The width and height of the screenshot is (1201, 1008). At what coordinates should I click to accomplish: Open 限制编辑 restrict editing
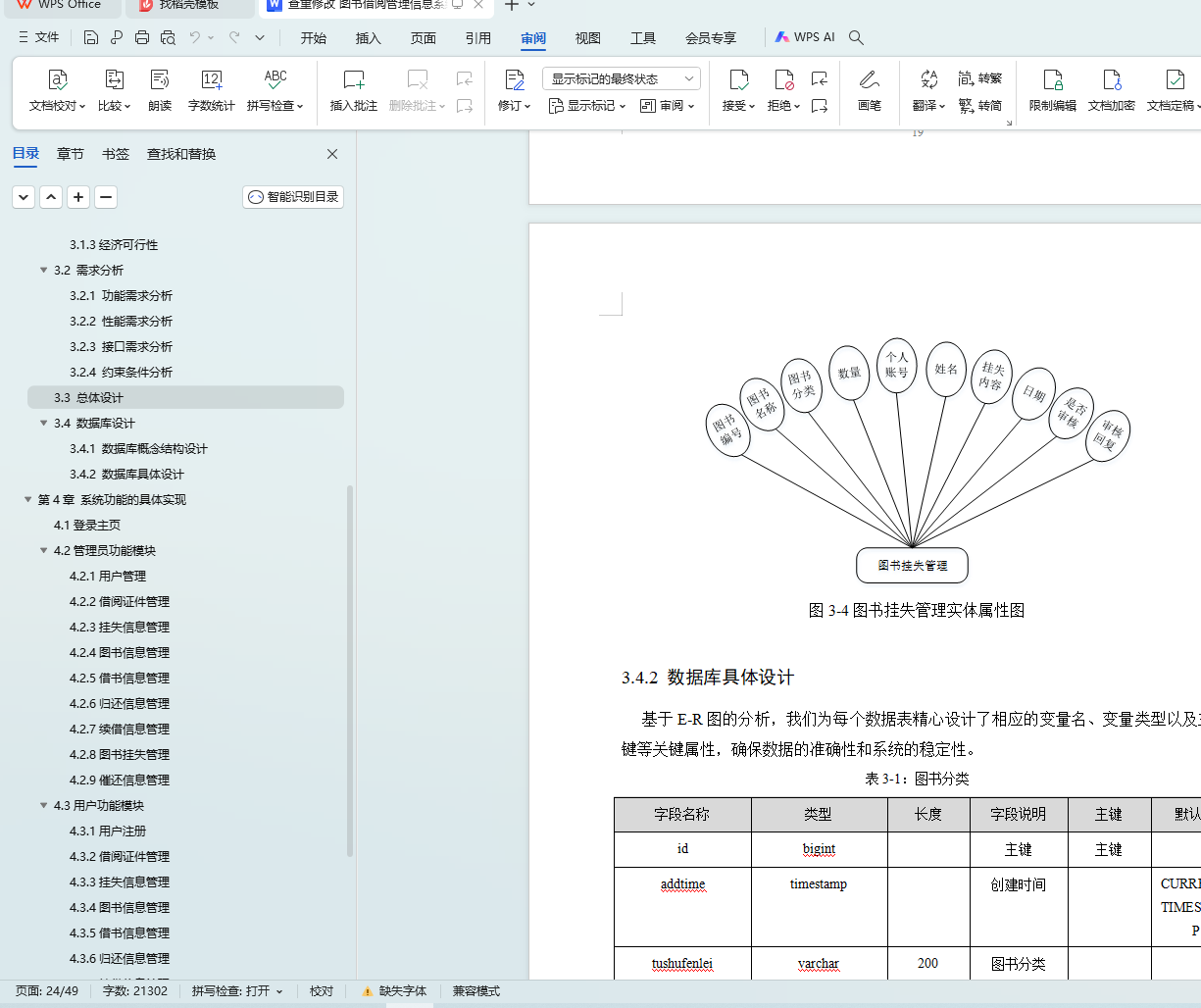[1053, 90]
